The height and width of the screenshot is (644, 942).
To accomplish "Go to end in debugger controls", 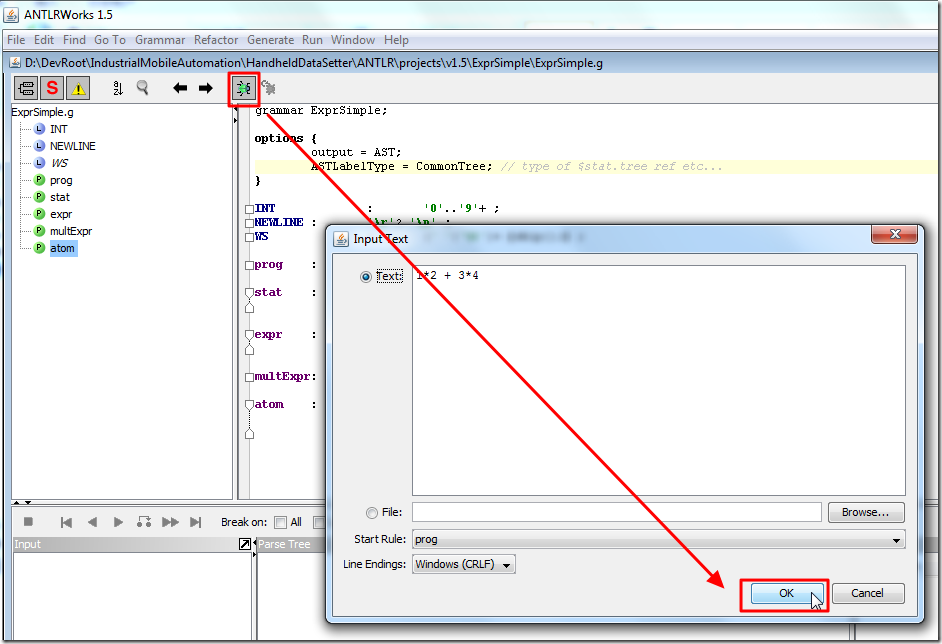I will tap(195, 522).
